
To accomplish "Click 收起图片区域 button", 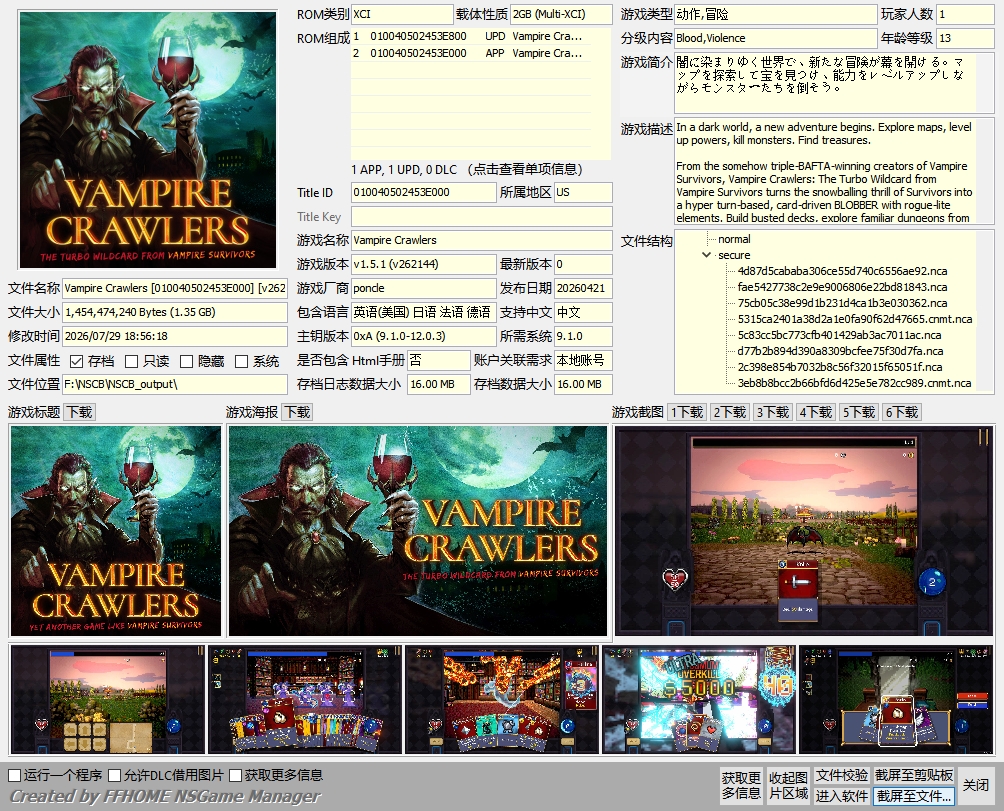I will click(x=788, y=785).
